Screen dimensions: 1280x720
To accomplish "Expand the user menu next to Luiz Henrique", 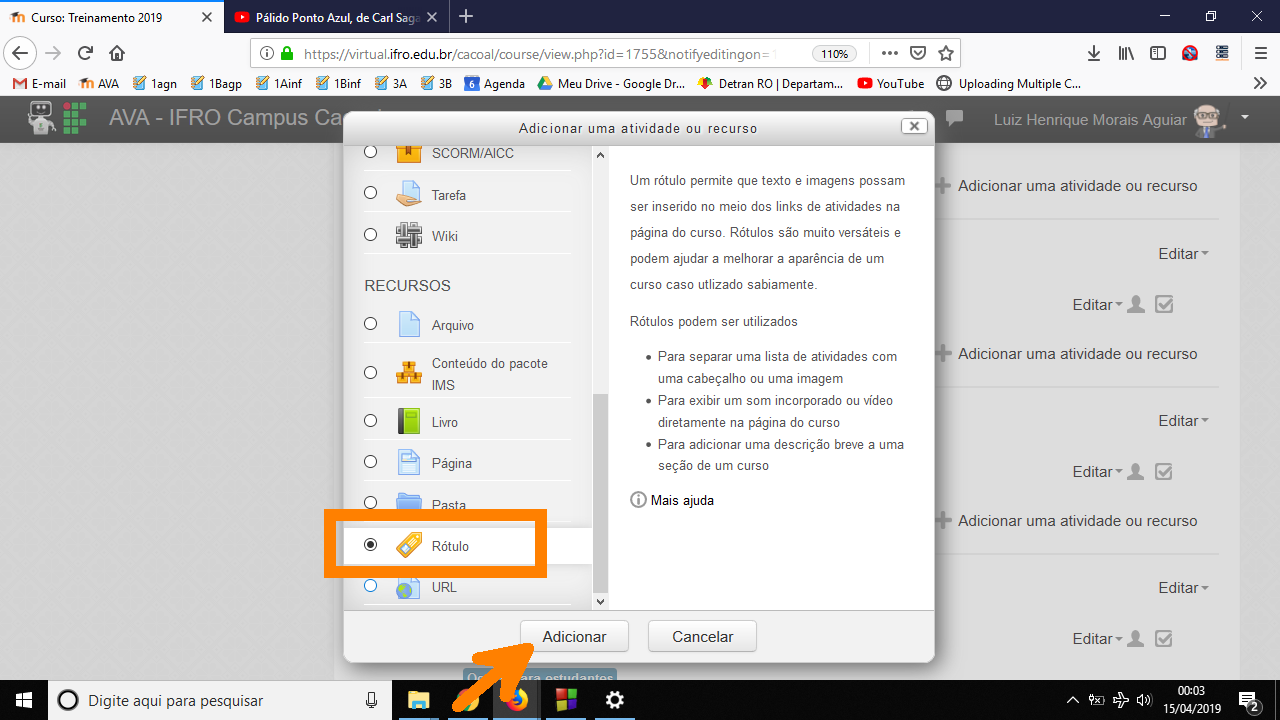I will (1245, 118).
